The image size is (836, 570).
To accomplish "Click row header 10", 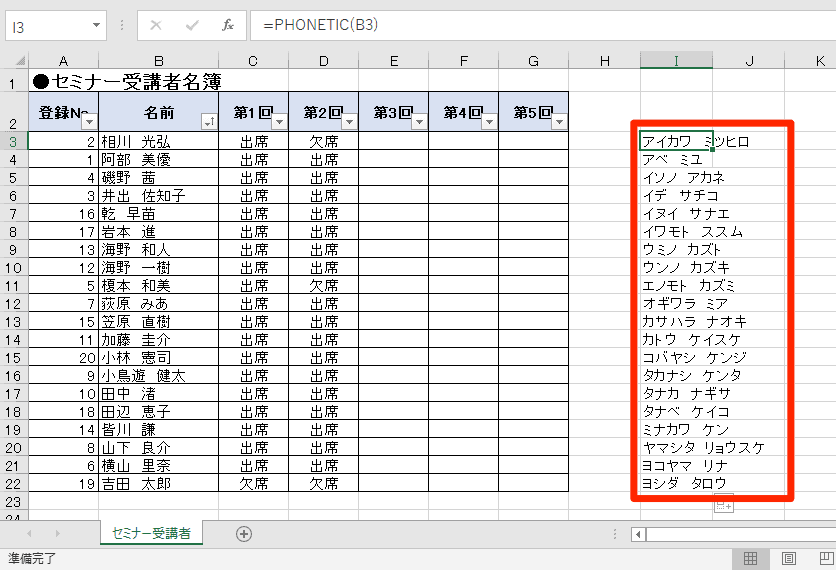I will 14,267.
